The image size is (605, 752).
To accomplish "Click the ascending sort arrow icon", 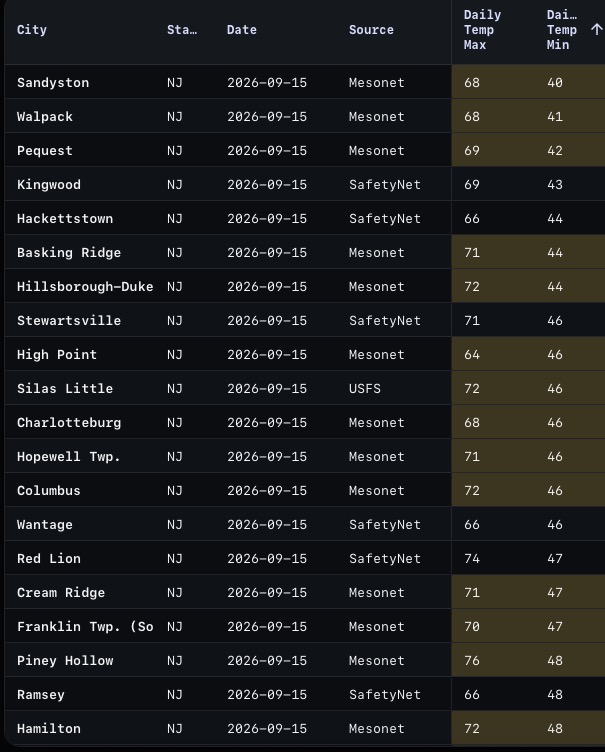I will pos(596,30).
